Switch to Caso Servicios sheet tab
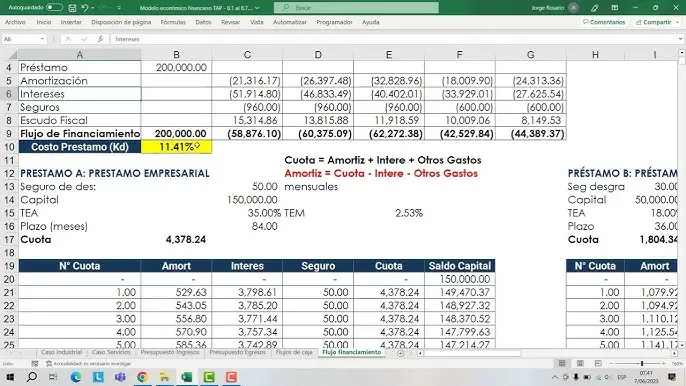The width and height of the screenshot is (686, 386). pos(111,352)
